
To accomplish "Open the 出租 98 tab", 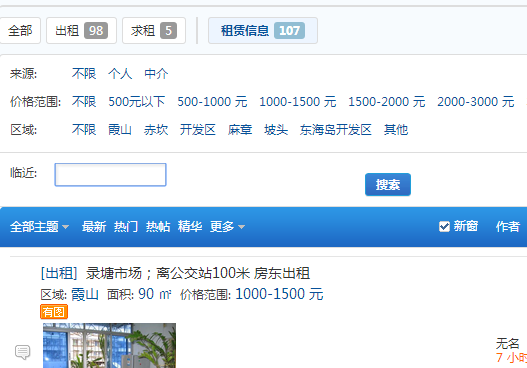I will tap(81, 31).
